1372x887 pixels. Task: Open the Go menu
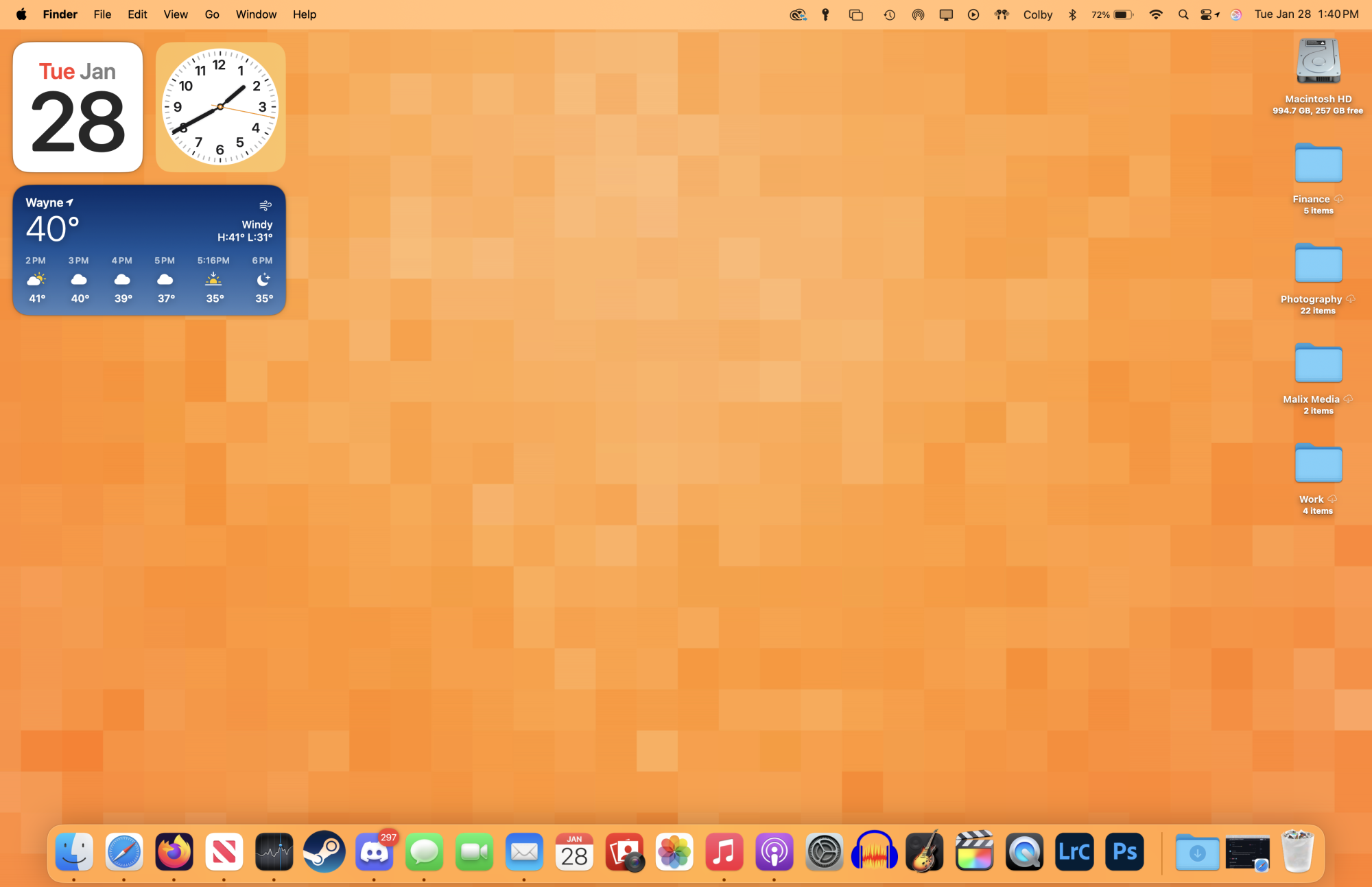tap(211, 14)
